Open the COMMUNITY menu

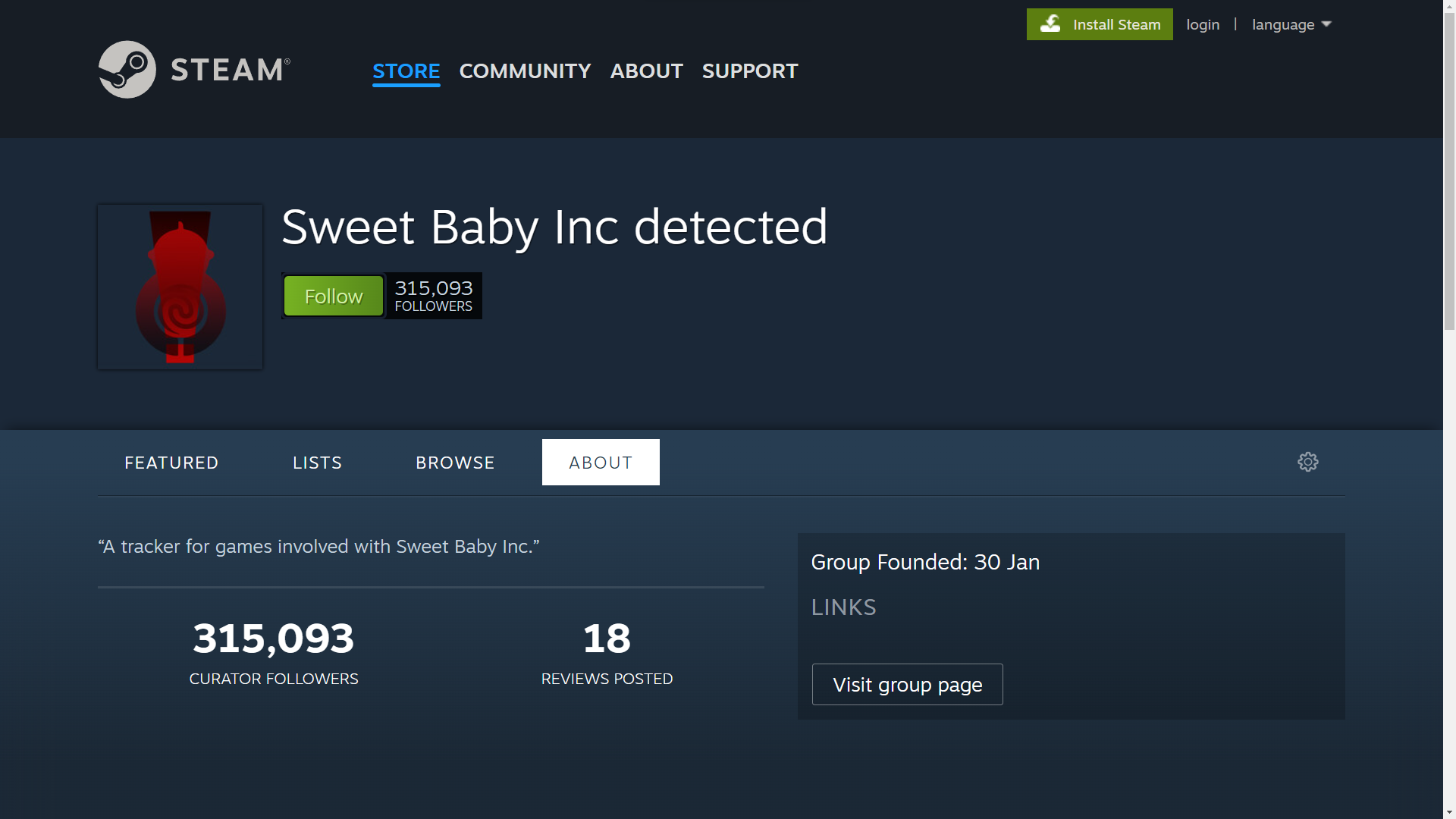525,71
